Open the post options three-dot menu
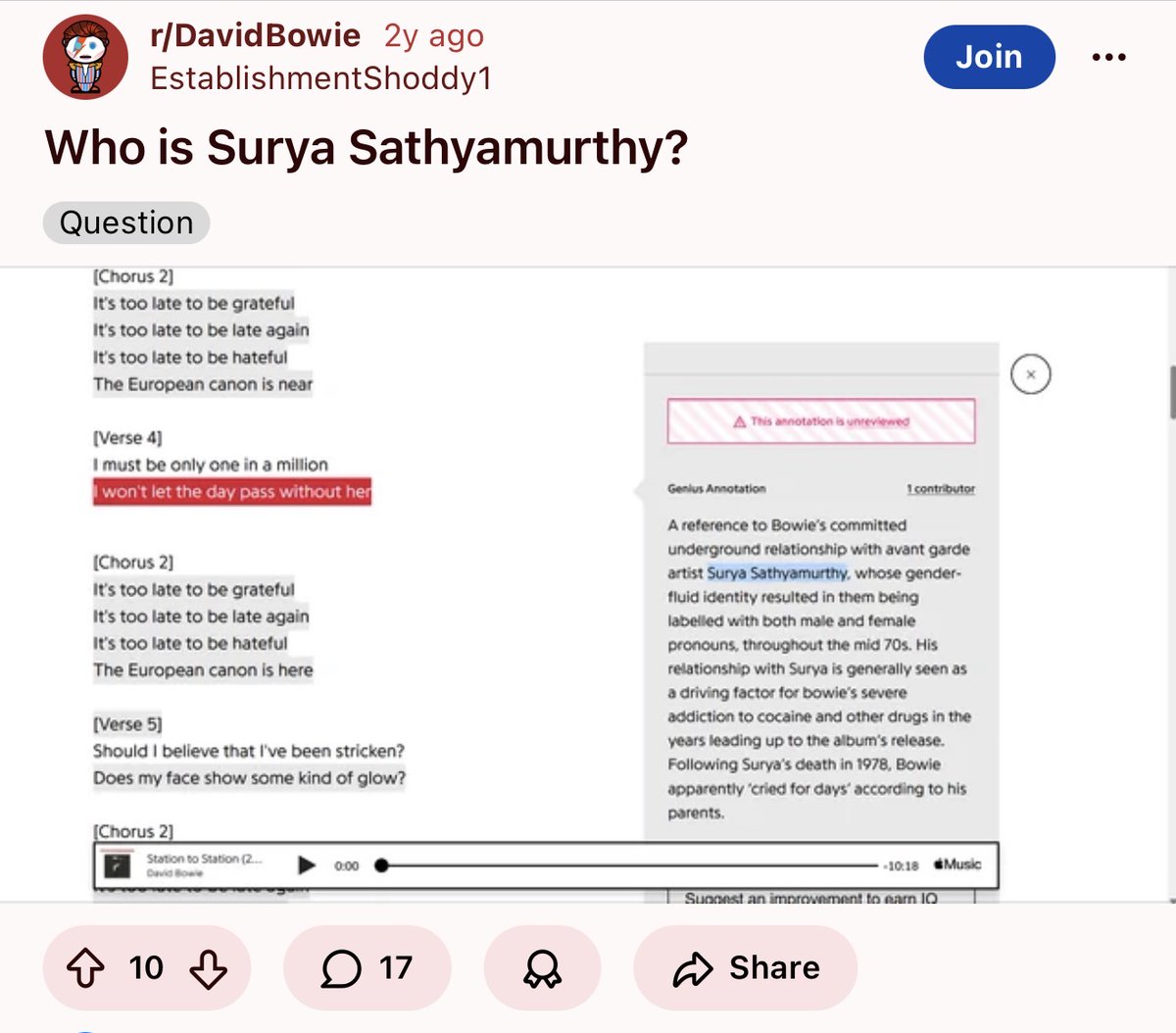The width and height of the screenshot is (1176, 1033). tap(1108, 57)
